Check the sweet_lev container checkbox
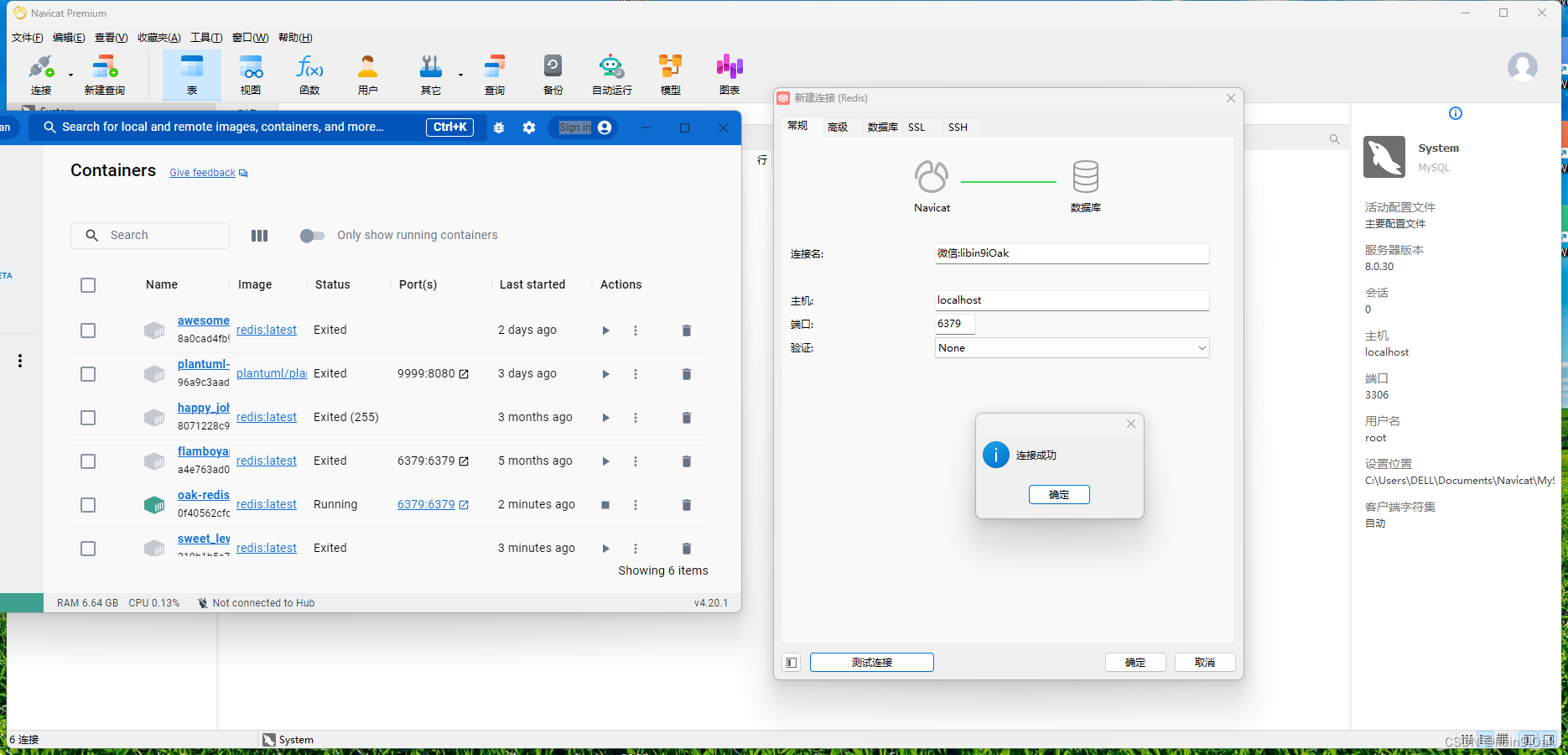 click(88, 549)
